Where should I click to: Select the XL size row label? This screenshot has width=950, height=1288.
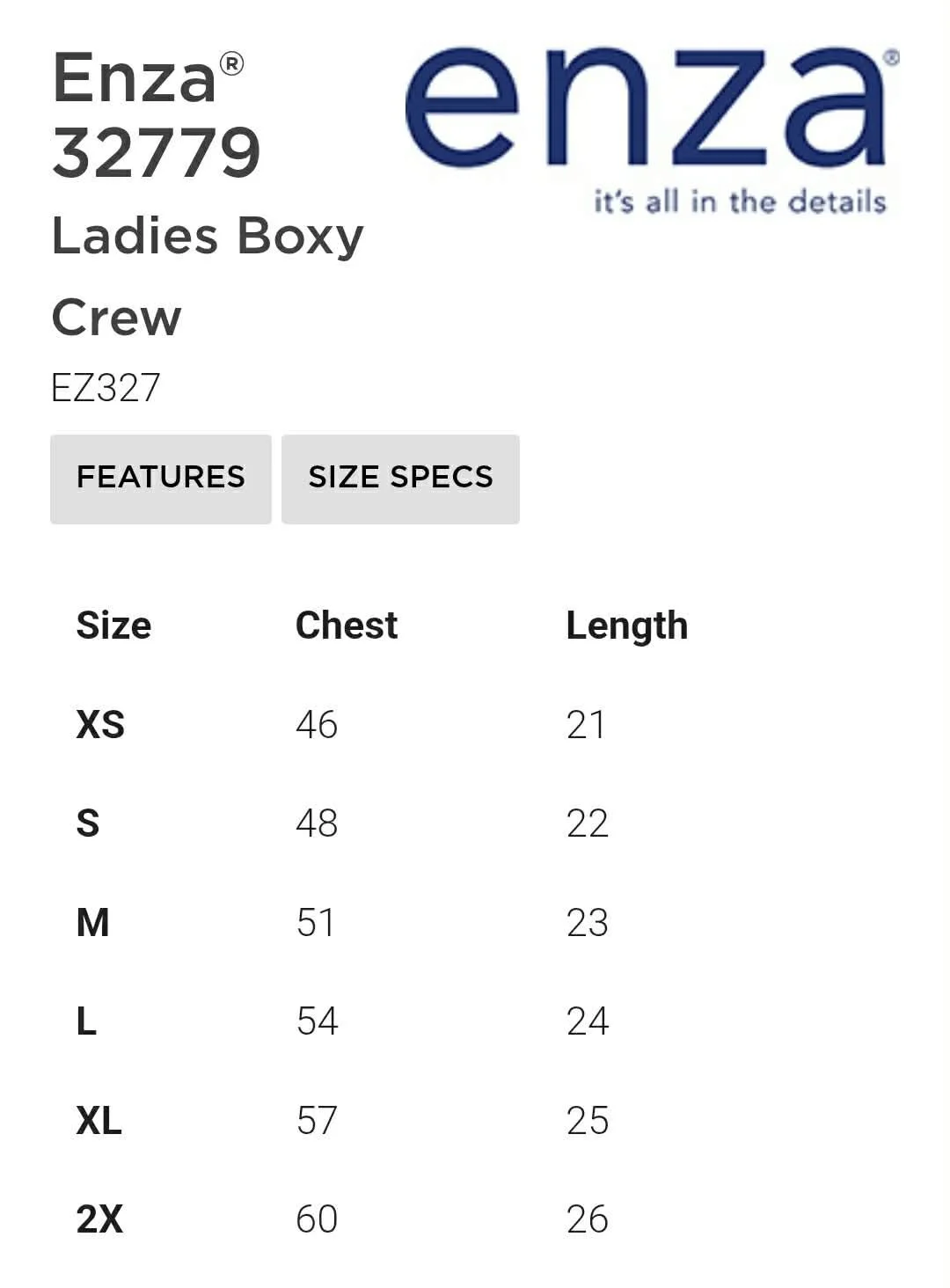pyautogui.click(x=99, y=1121)
